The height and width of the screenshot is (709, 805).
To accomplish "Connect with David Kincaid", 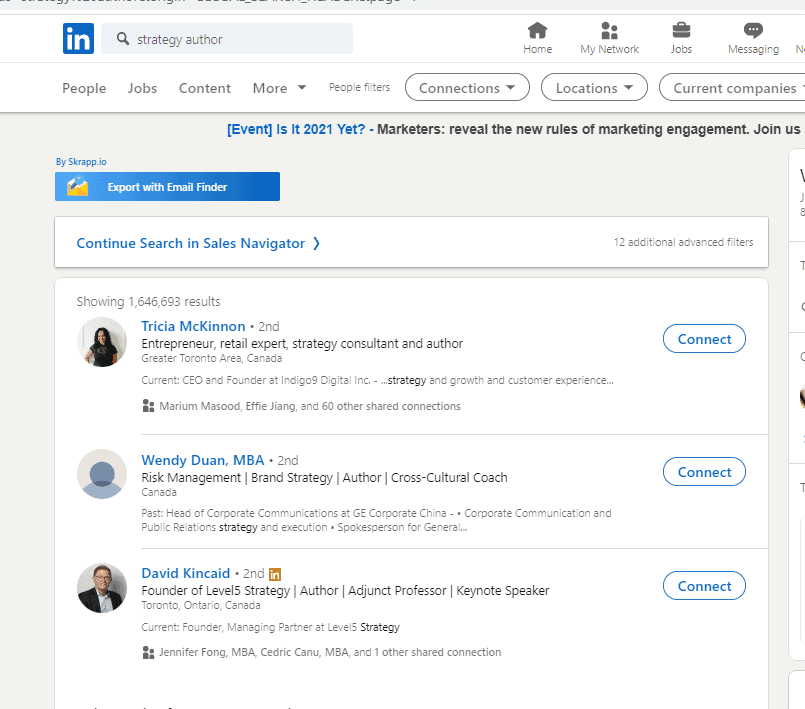I will point(704,586).
